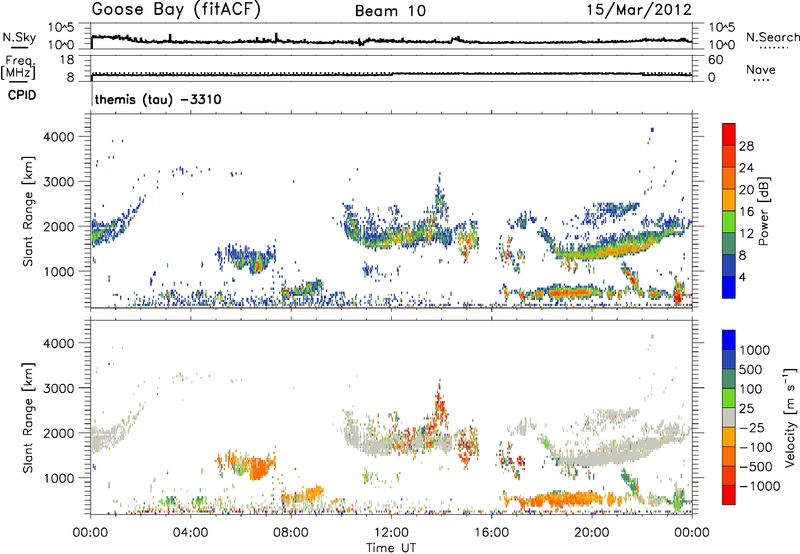Click the "Goose Bay (fitACF)" plot title

176,9
